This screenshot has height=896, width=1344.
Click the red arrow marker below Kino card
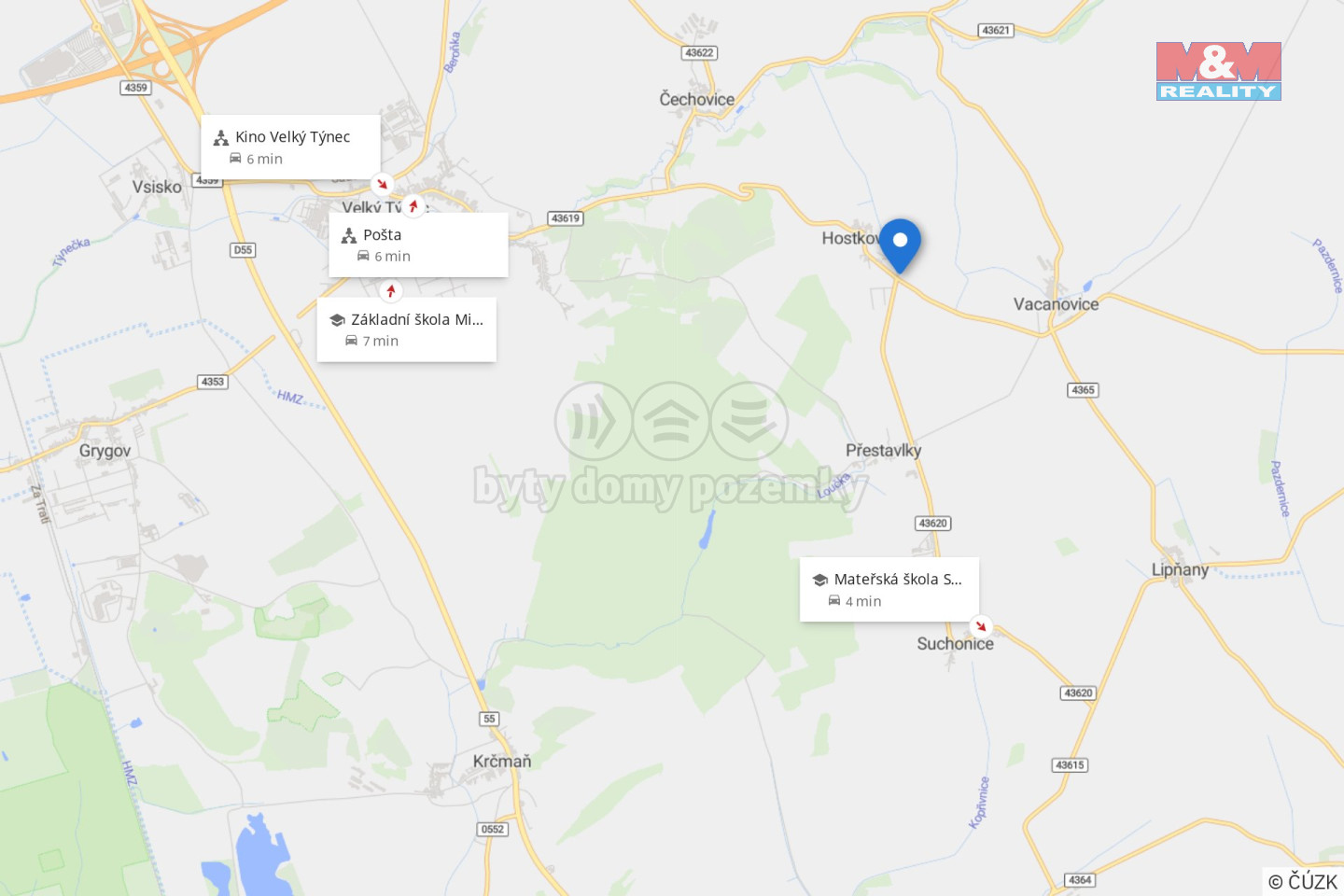tap(381, 184)
